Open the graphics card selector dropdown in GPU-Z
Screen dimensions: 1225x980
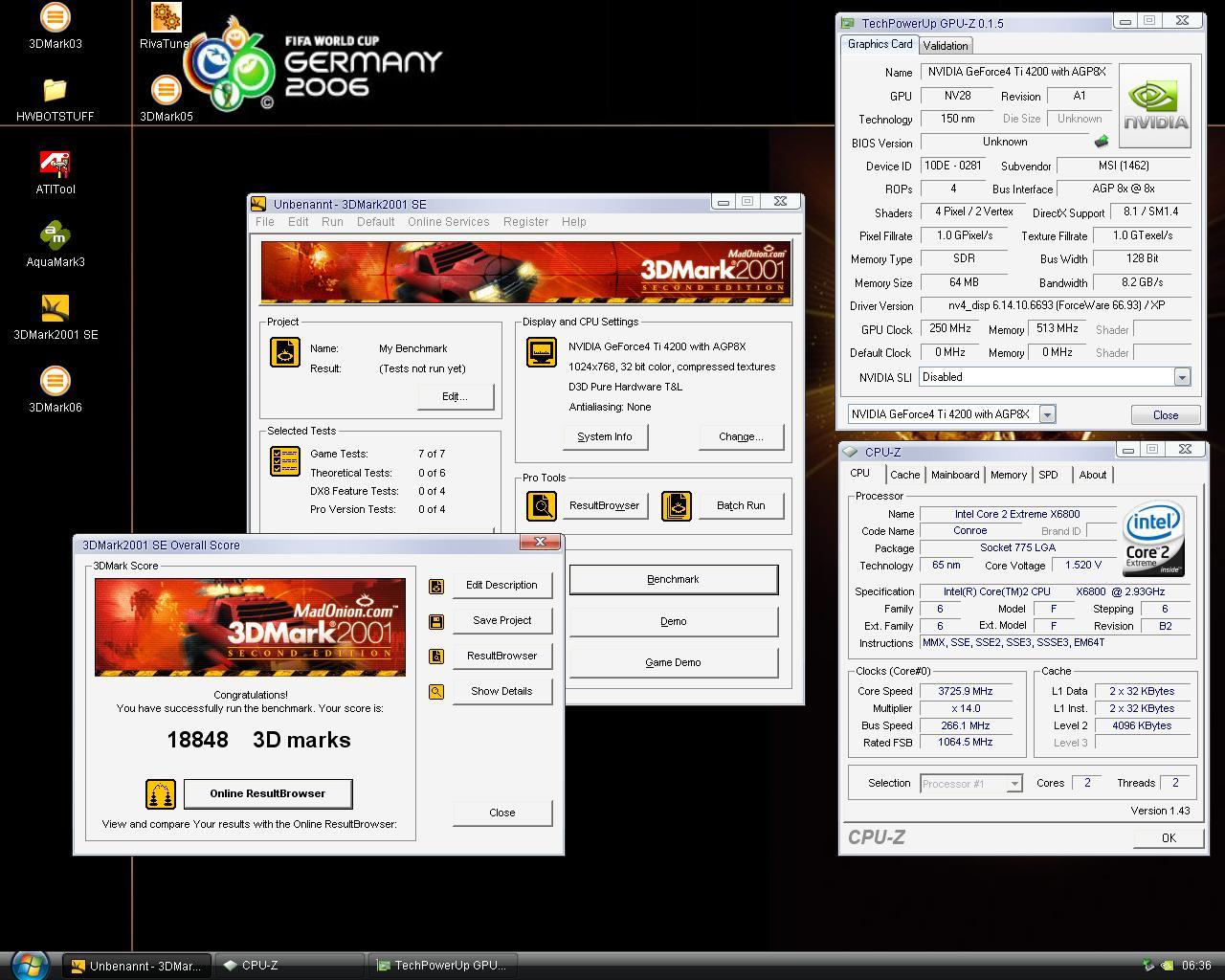point(1047,414)
